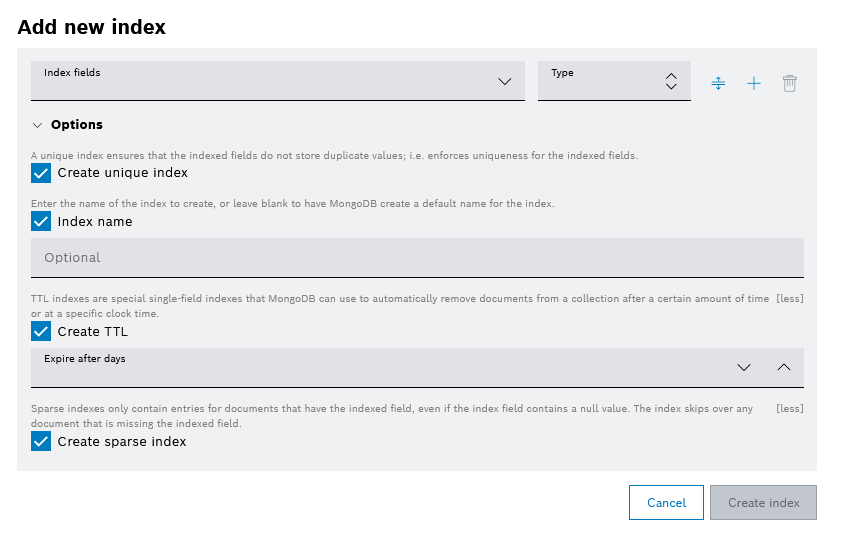Uncheck Create sparse index option

(41, 441)
